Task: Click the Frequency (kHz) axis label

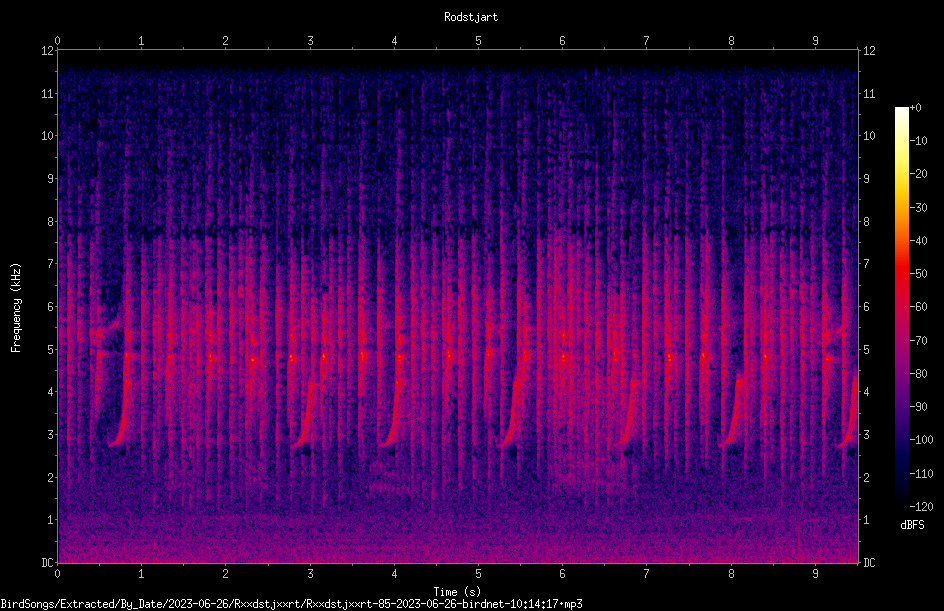Action: point(16,308)
